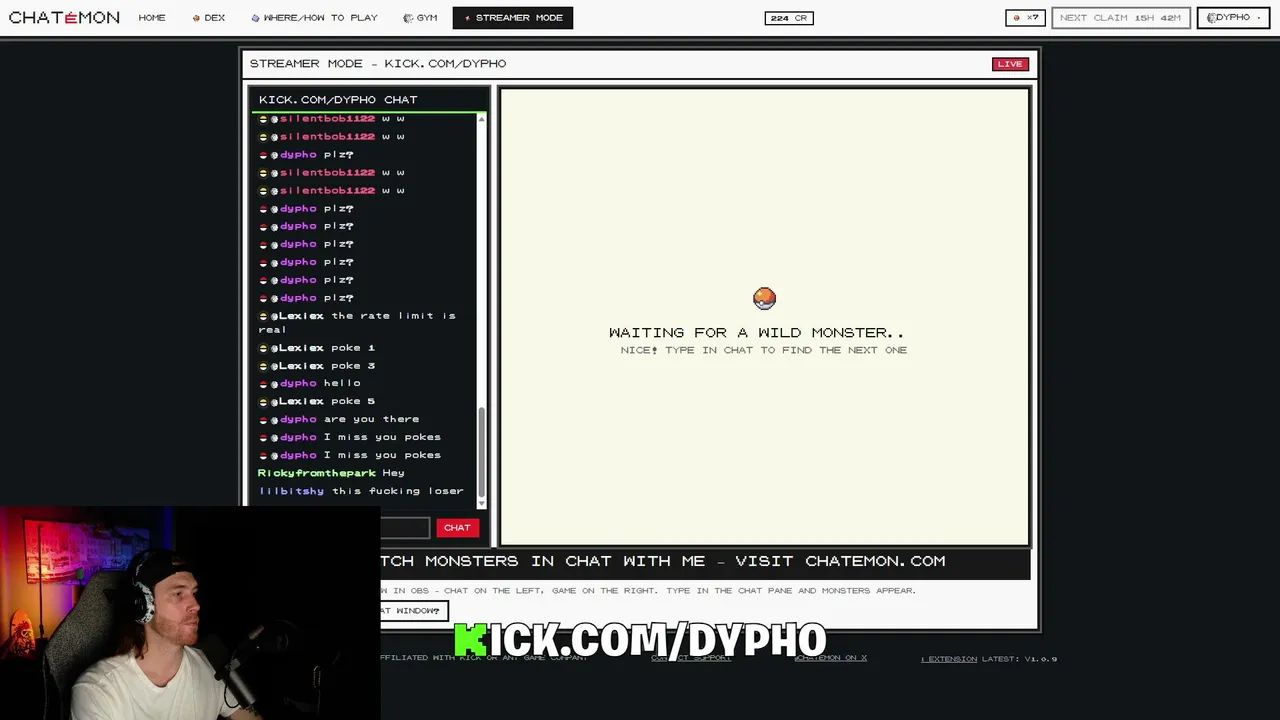Open Where/How to Play

(314, 18)
